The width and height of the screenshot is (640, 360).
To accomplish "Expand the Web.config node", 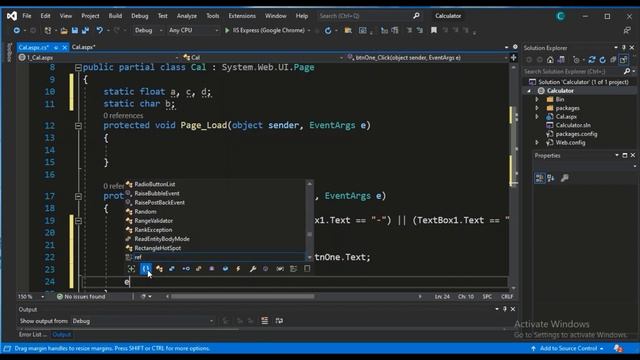I will [x=537, y=142].
